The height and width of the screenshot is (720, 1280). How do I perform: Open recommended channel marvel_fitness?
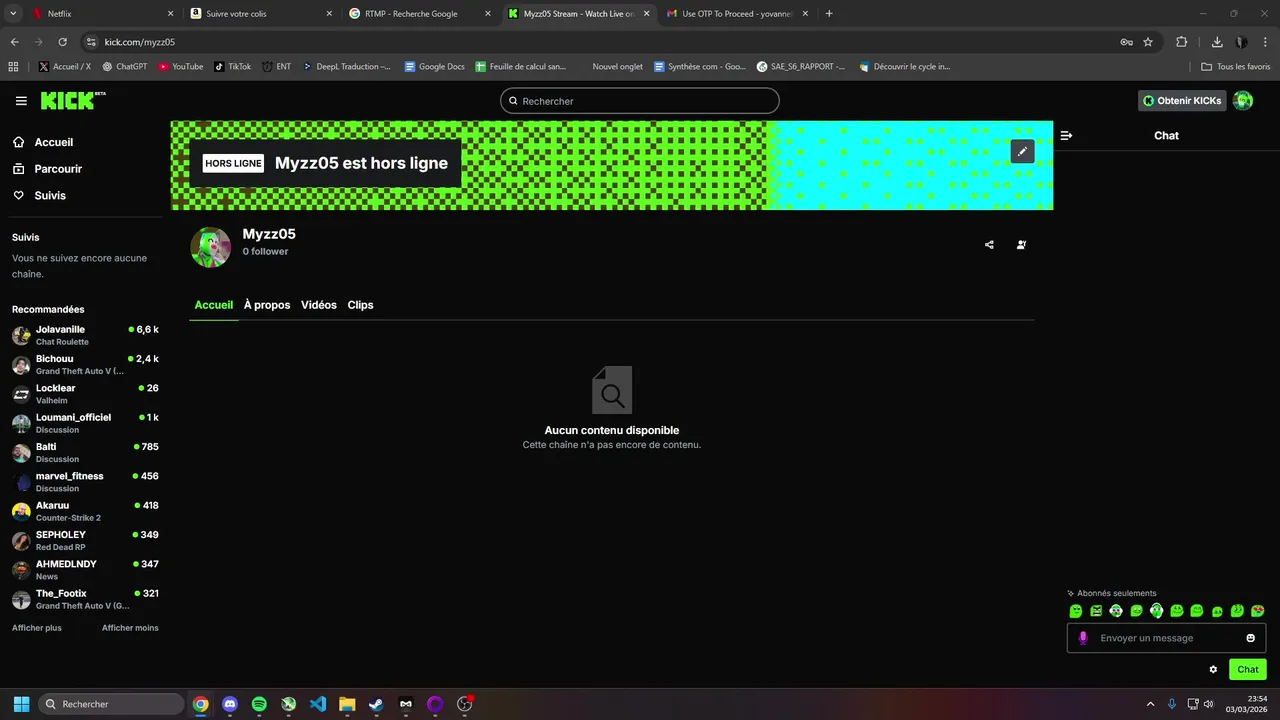point(85,481)
